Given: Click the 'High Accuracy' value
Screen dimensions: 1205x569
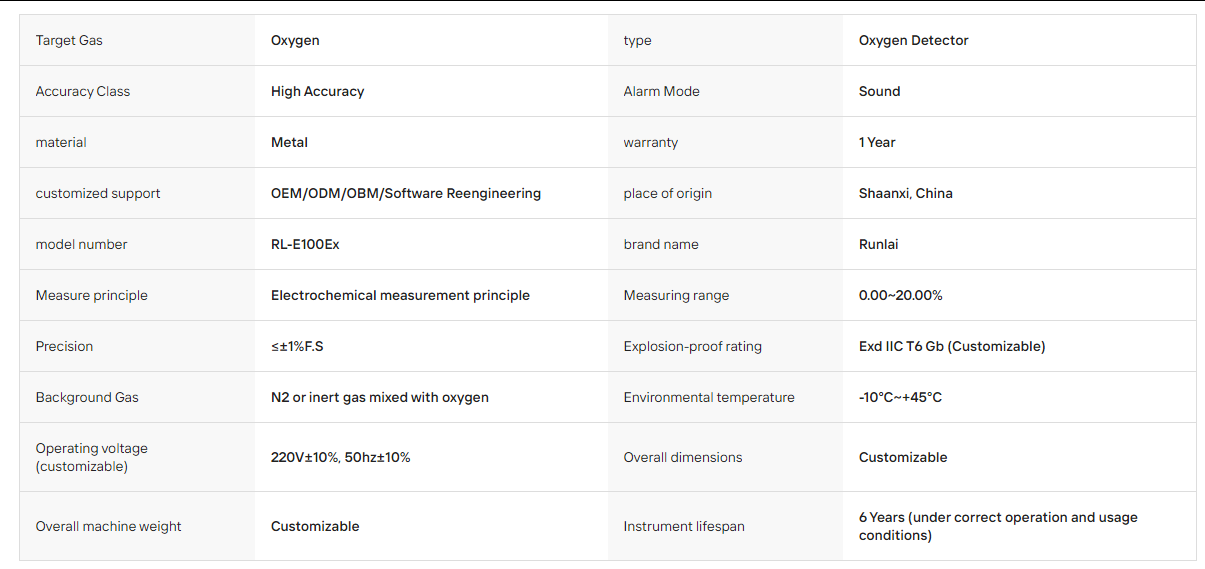Looking at the screenshot, I should pyautogui.click(x=317, y=92).
